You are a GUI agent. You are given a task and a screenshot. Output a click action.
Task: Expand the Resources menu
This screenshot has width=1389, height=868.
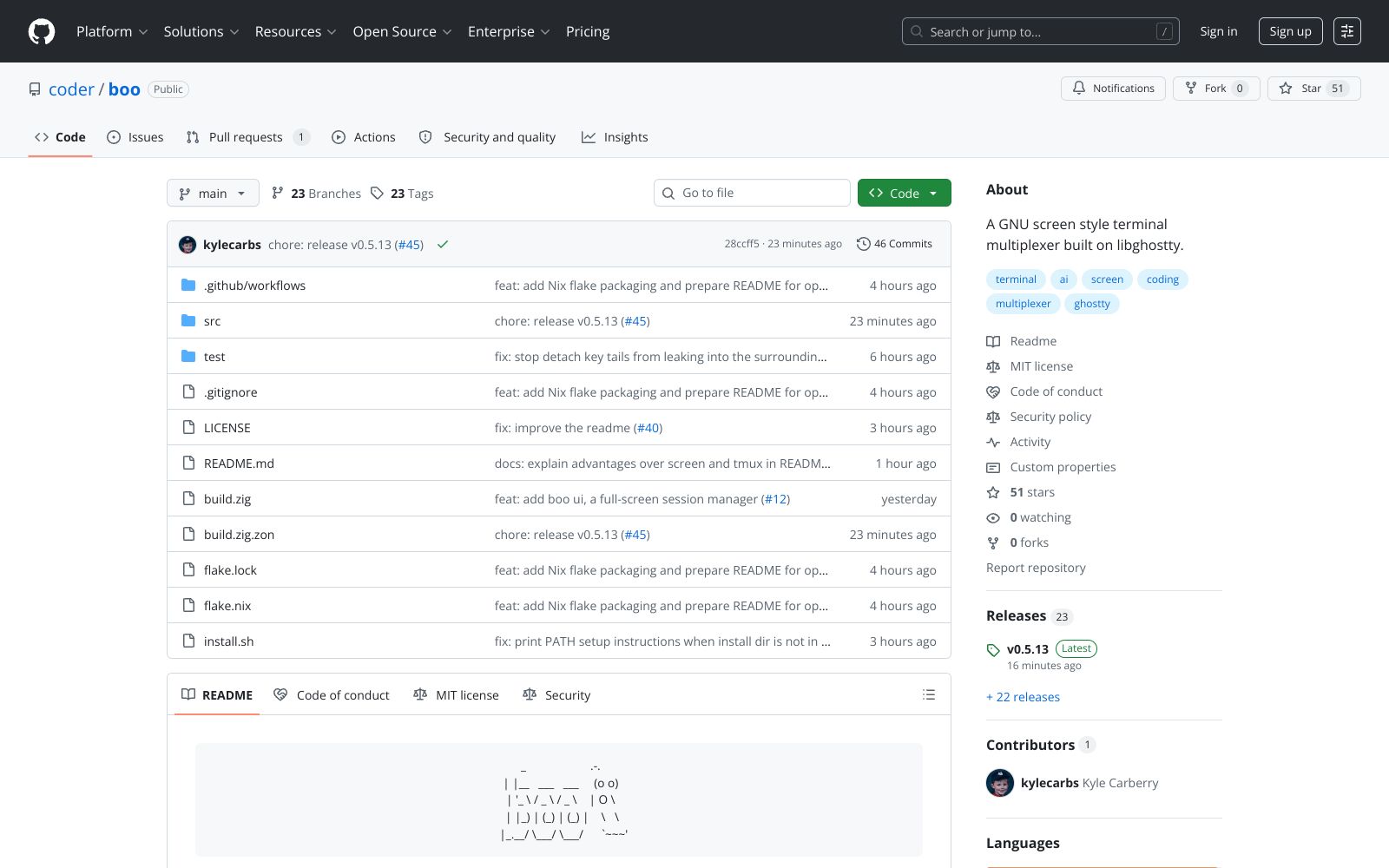[x=295, y=31]
